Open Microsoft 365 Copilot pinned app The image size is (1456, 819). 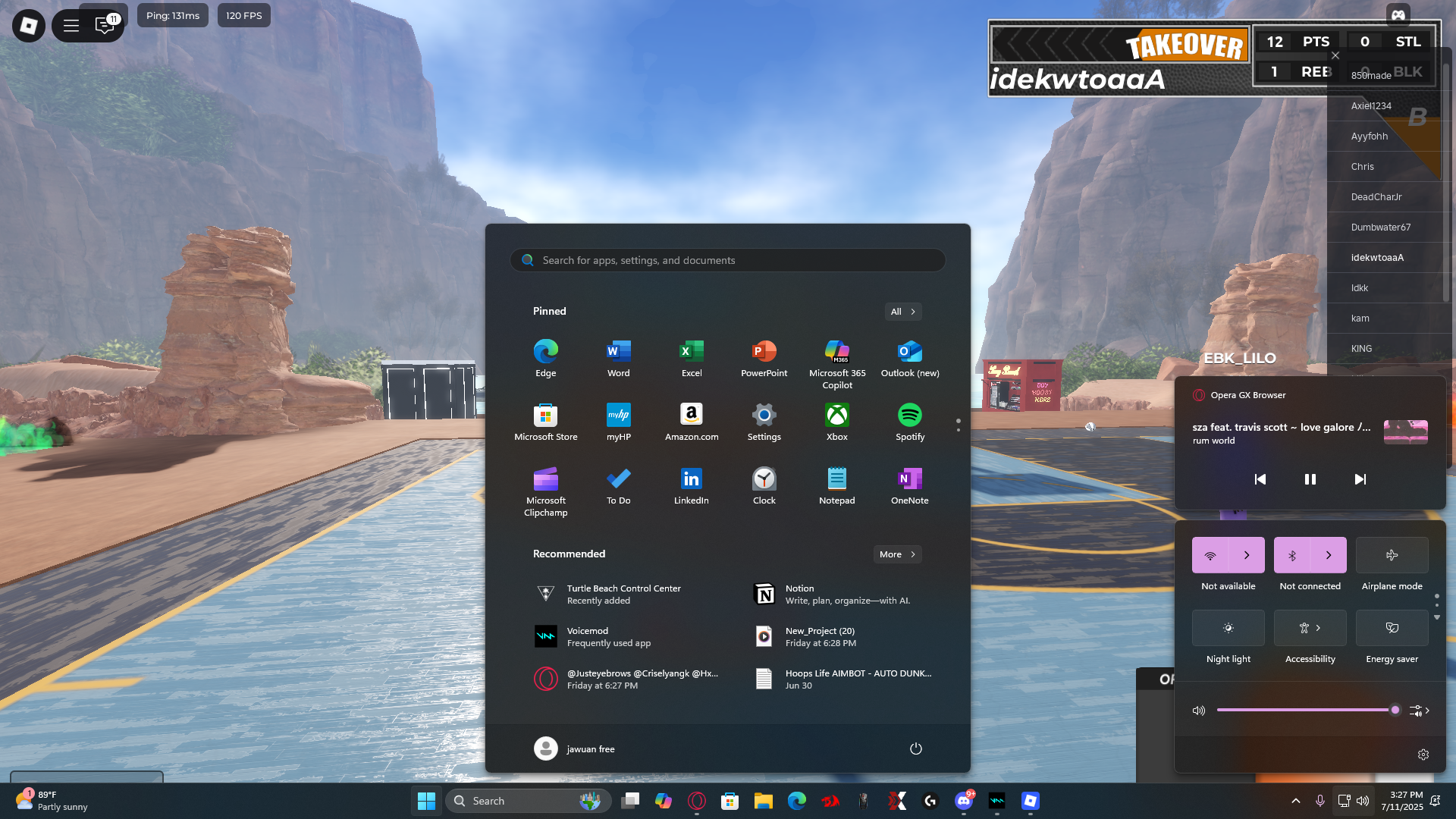(x=836, y=364)
